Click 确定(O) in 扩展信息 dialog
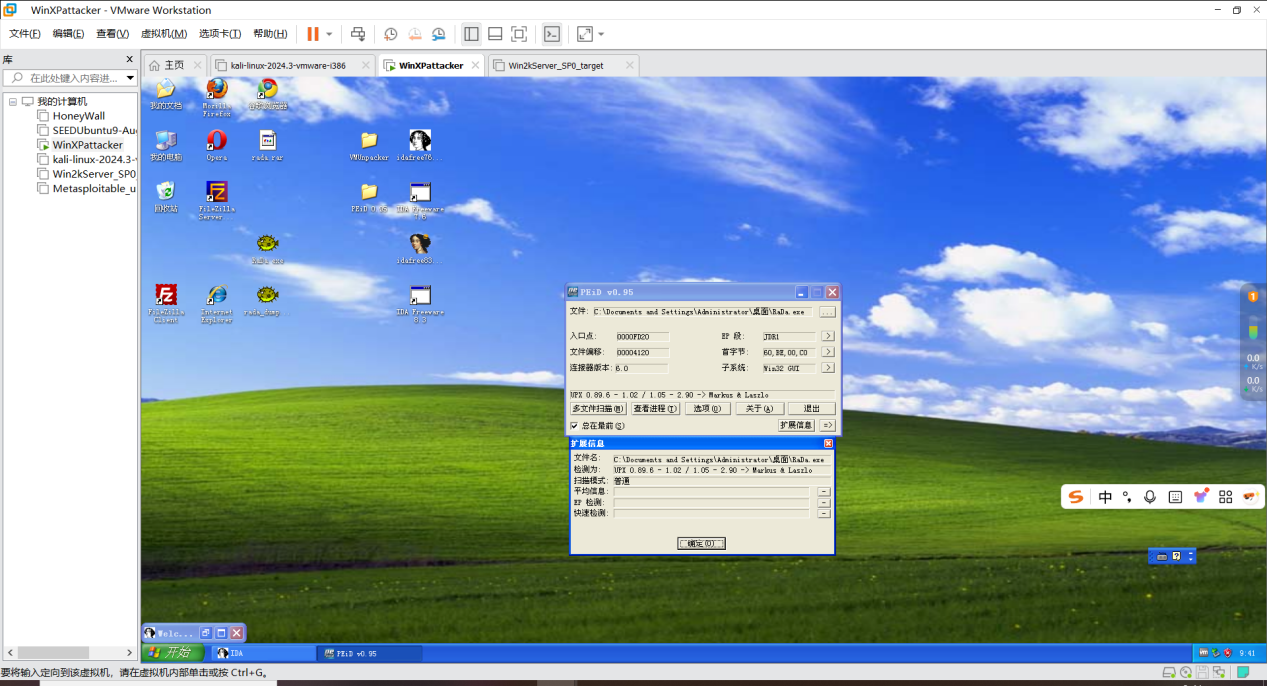The height and width of the screenshot is (686, 1267). 701,543
